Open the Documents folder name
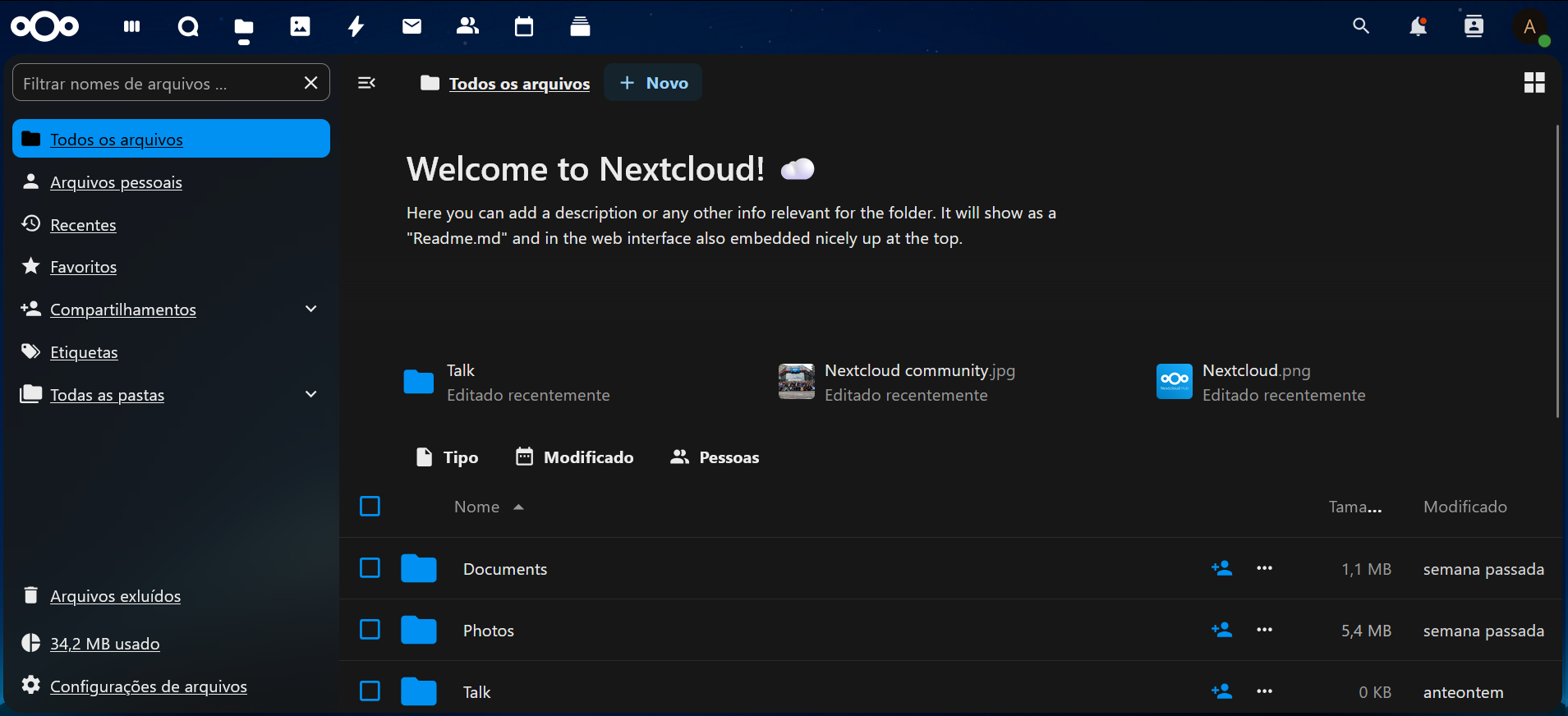The height and width of the screenshot is (716, 1568). point(505,569)
